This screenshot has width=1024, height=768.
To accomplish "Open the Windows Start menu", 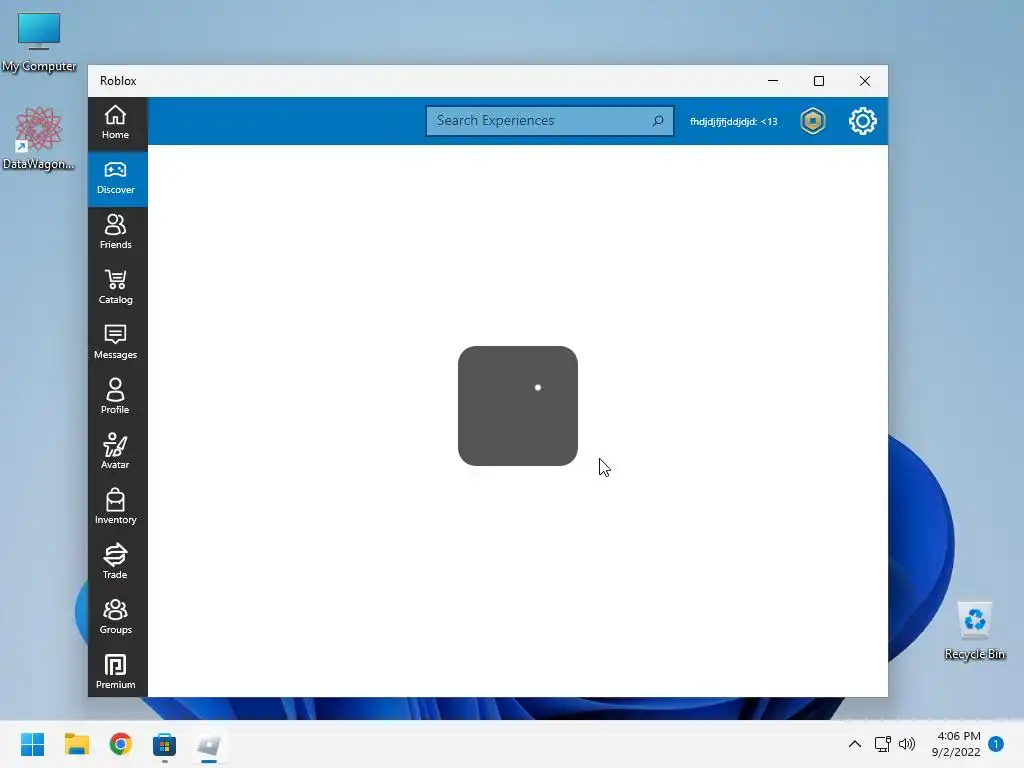I will coord(33,744).
